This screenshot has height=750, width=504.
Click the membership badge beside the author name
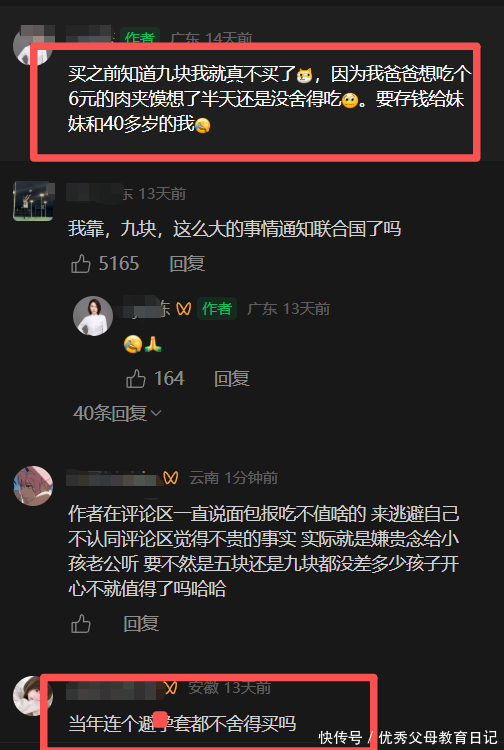point(184,309)
